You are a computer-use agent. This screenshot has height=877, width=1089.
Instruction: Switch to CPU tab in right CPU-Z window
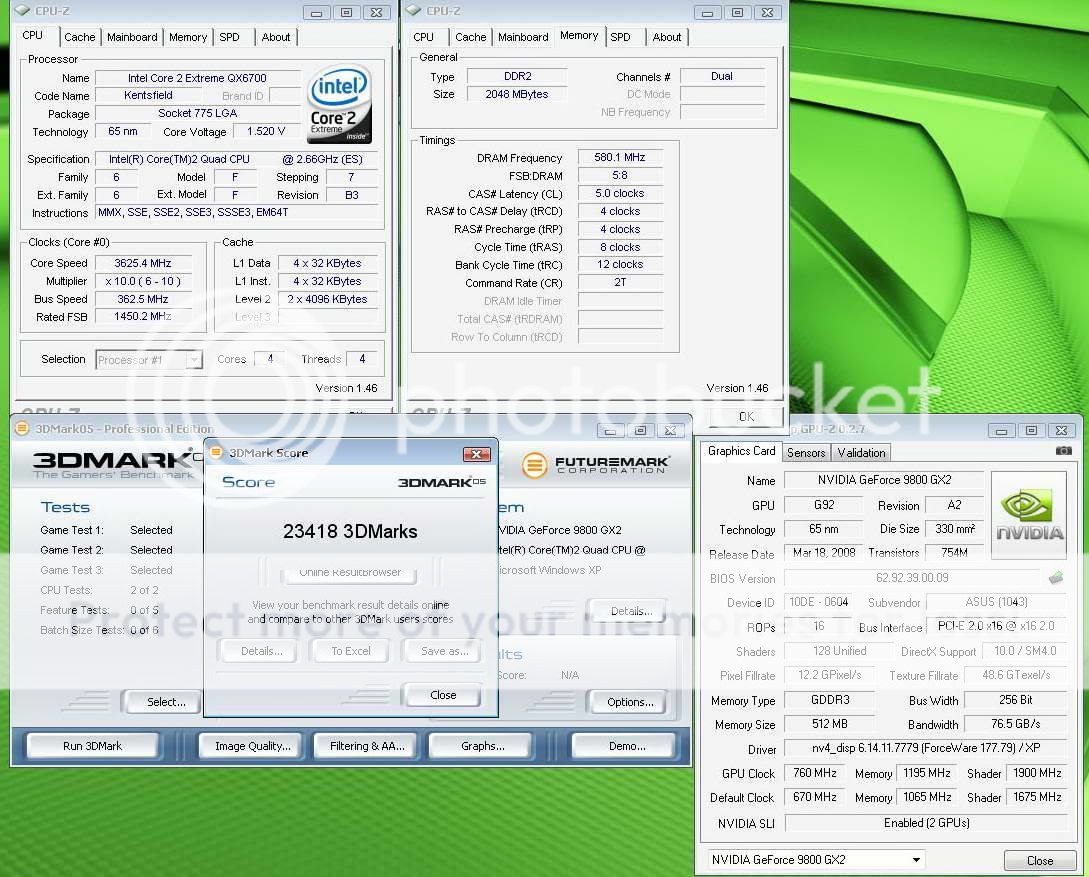click(x=423, y=37)
